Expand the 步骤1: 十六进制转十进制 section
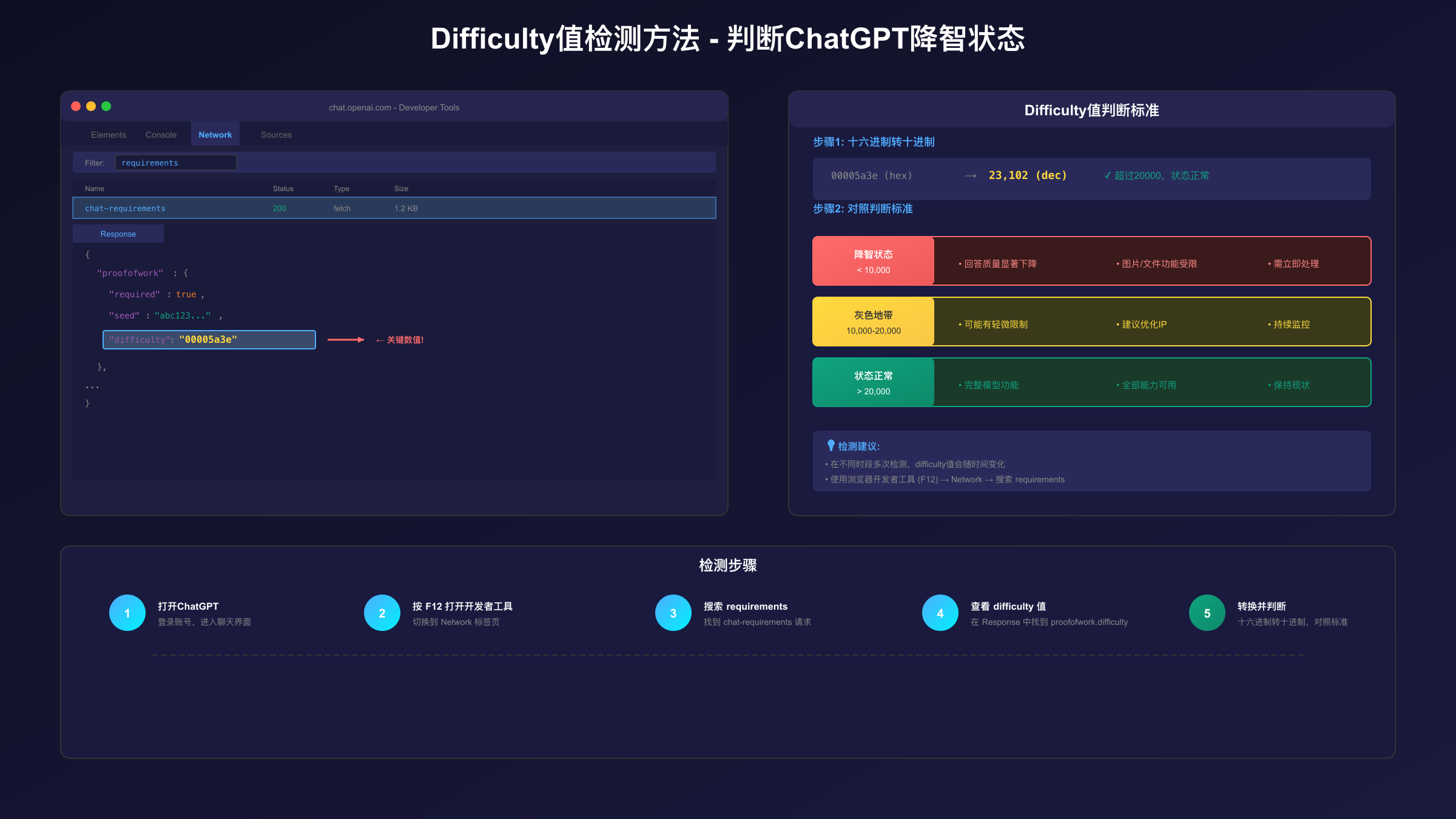This screenshot has height=819, width=1456. point(874,142)
